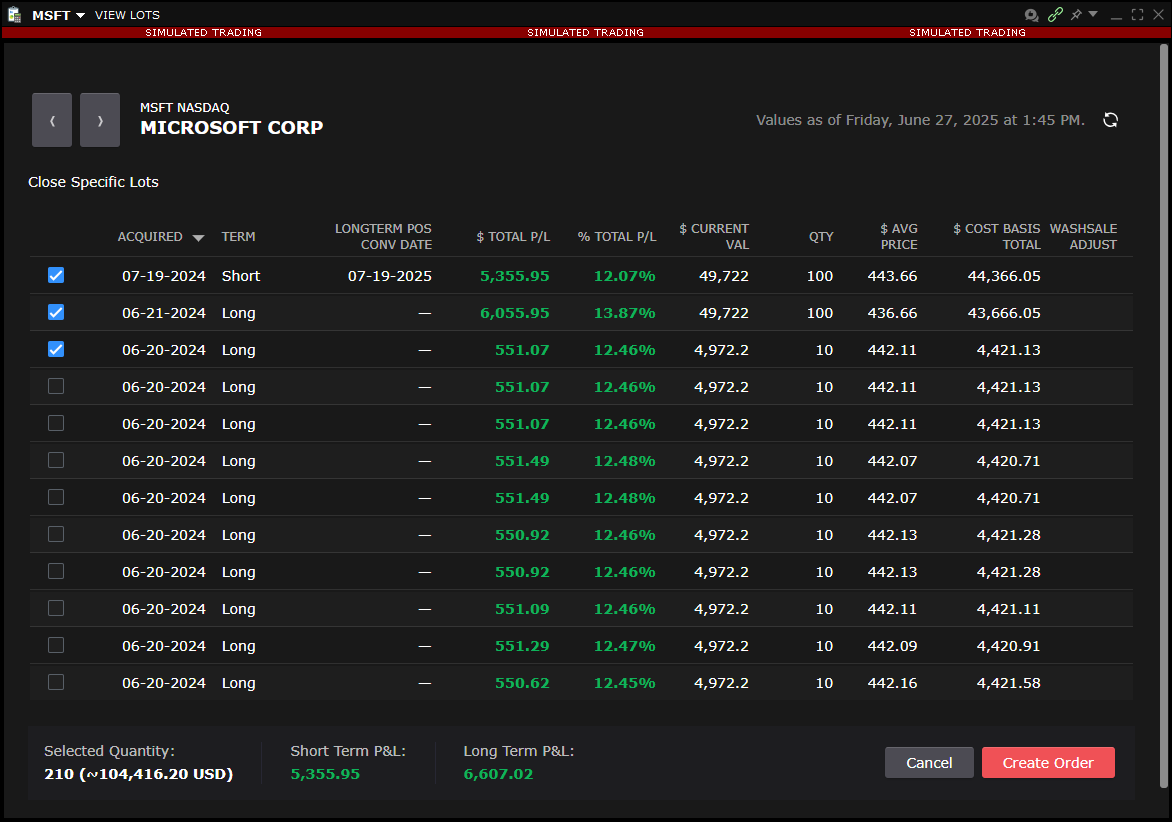The height and width of the screenshot is (822, 1172).
Task: Click the Short Term P&L 5,355.95 summary value
Action: coord(325,774)
